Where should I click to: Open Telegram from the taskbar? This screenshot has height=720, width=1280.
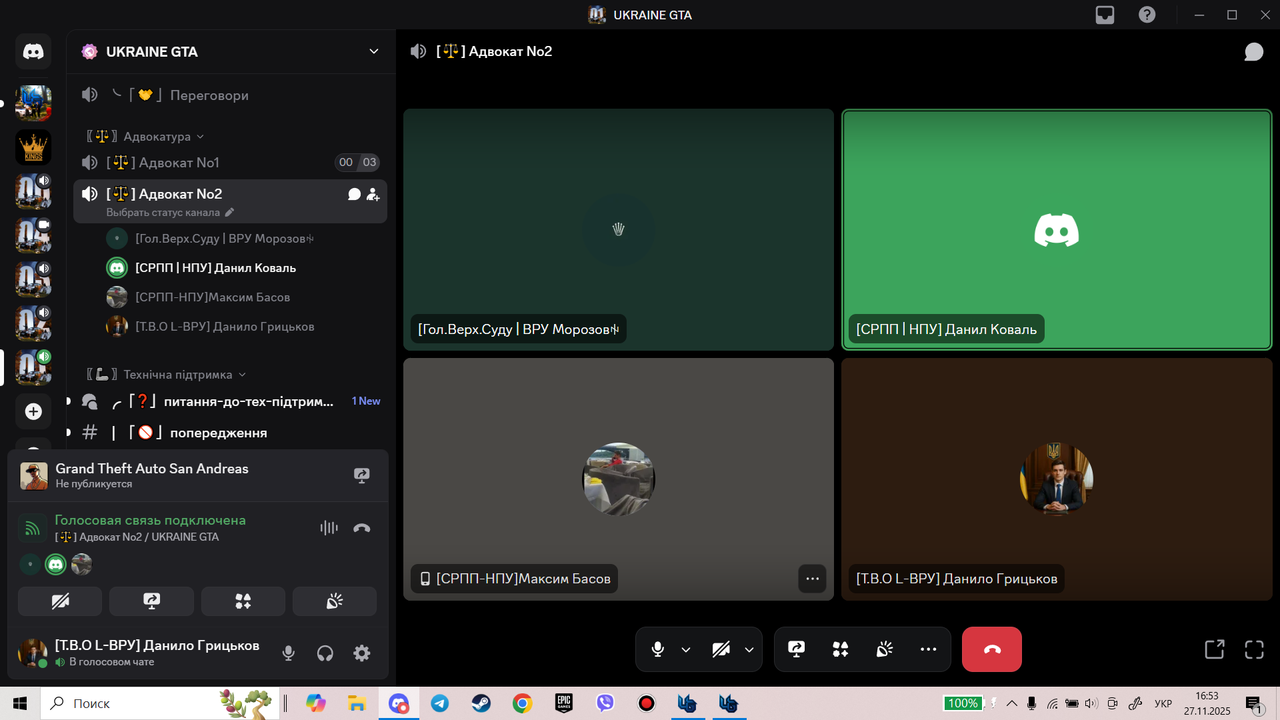(x=440, y=703)
